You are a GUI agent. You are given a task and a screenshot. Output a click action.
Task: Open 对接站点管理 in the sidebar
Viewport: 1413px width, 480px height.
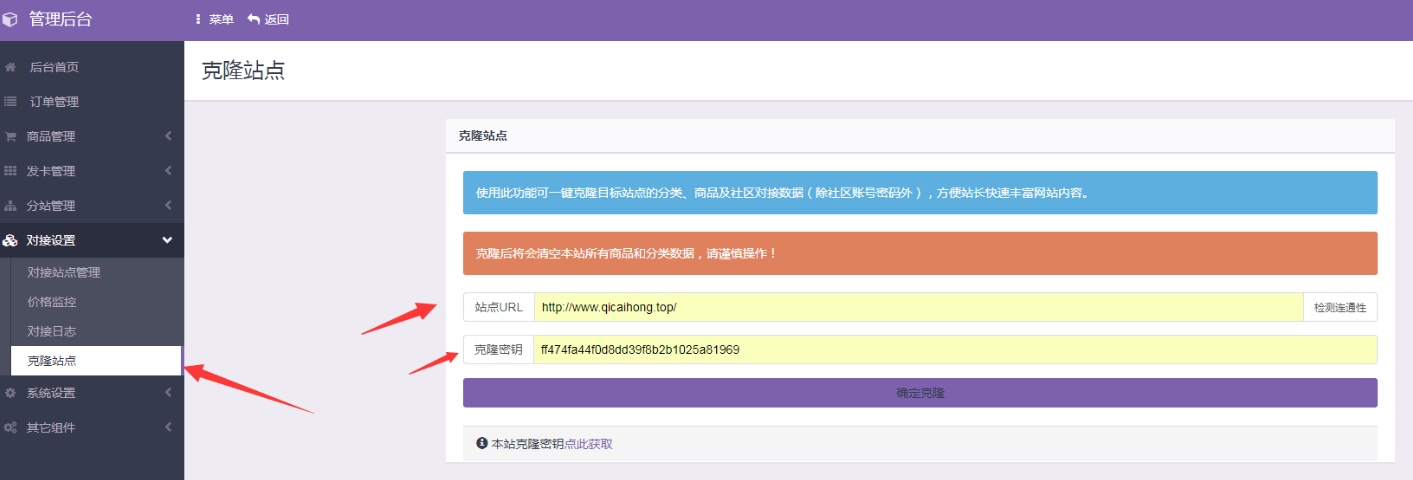(x=64, y=272)
